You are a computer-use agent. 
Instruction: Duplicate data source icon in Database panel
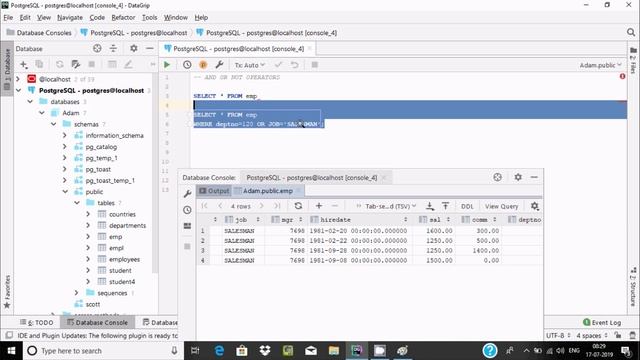point(39,64)
